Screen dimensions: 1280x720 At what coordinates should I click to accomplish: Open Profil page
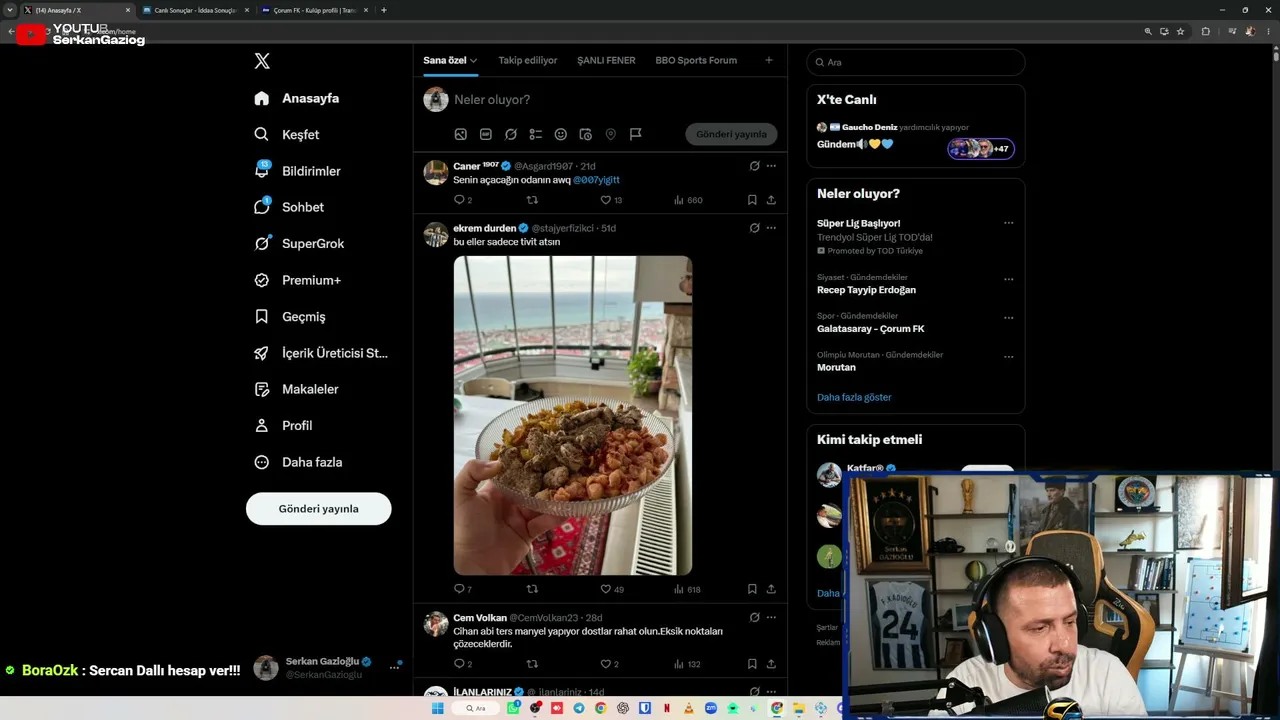click(x=283, y=425)
